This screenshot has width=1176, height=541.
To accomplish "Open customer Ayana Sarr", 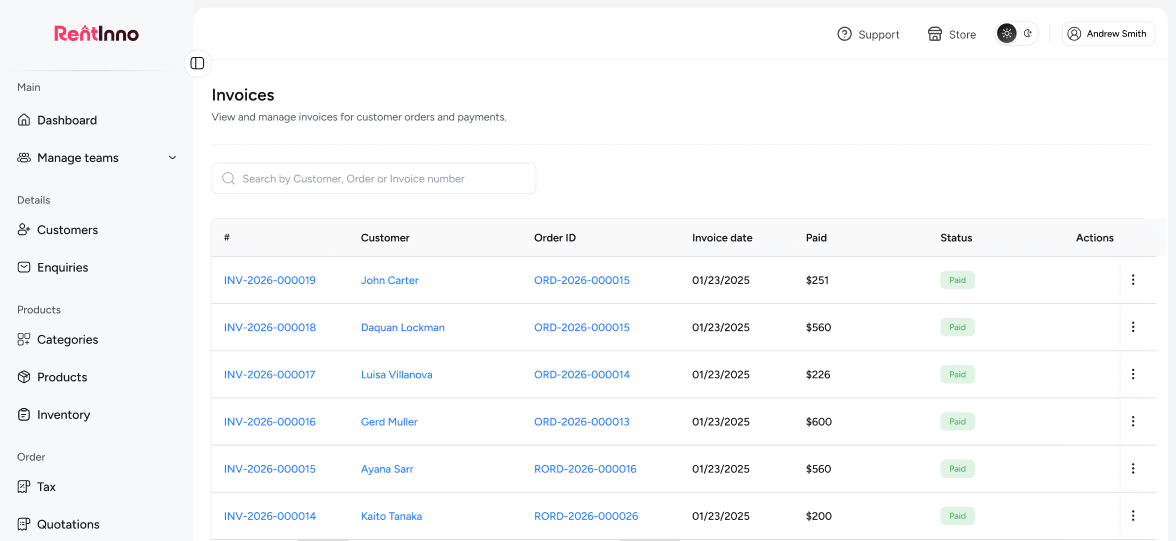I will point(387,469).
